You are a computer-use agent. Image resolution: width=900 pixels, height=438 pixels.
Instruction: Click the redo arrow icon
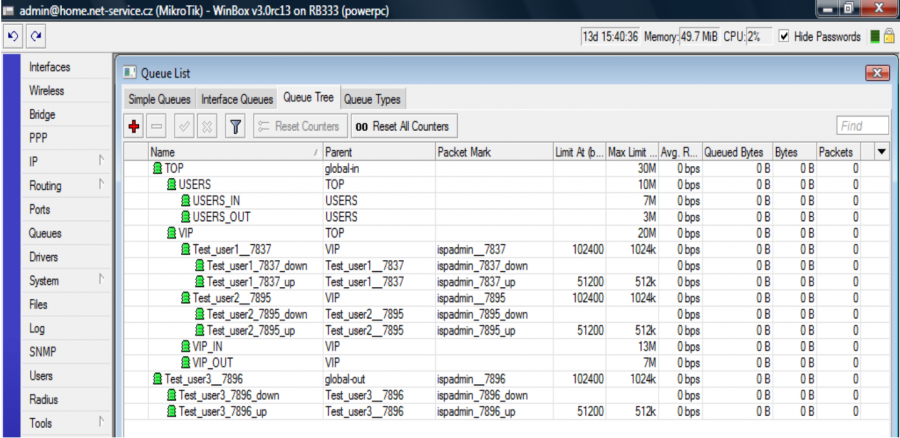click(36, 37)
